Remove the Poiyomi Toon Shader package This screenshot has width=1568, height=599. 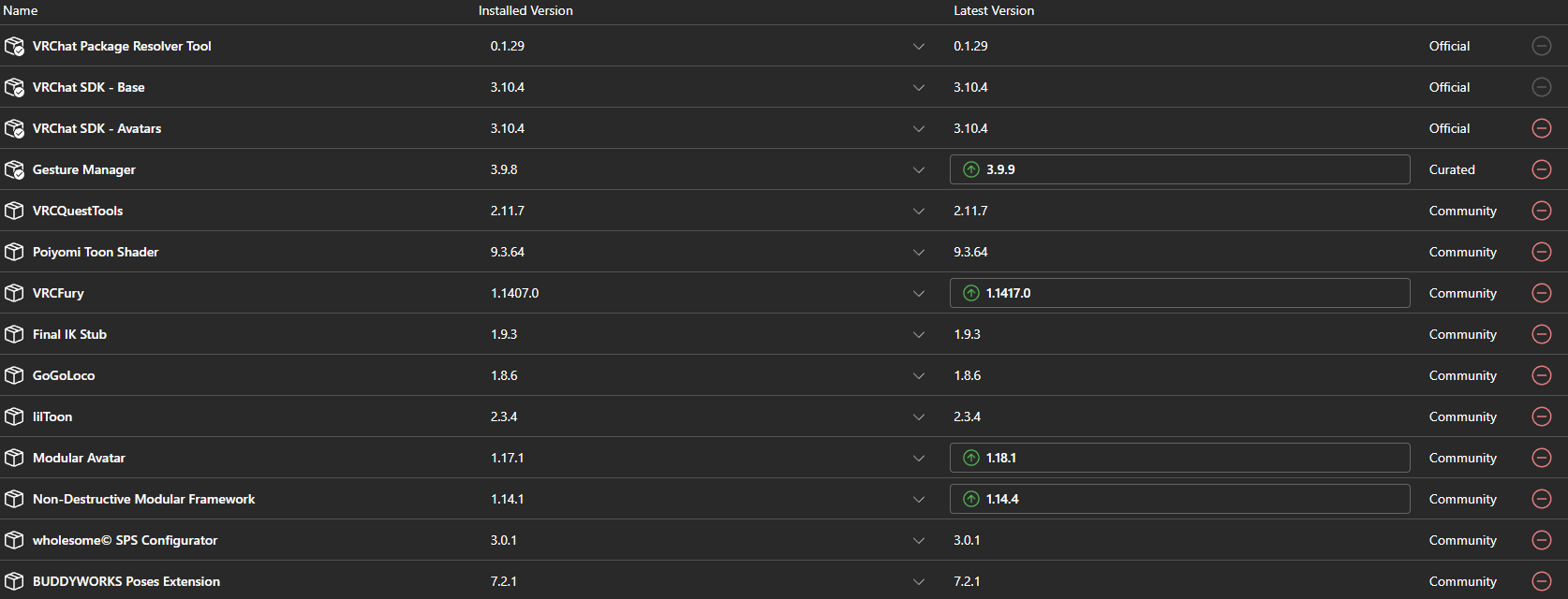tap(1542, 252)
